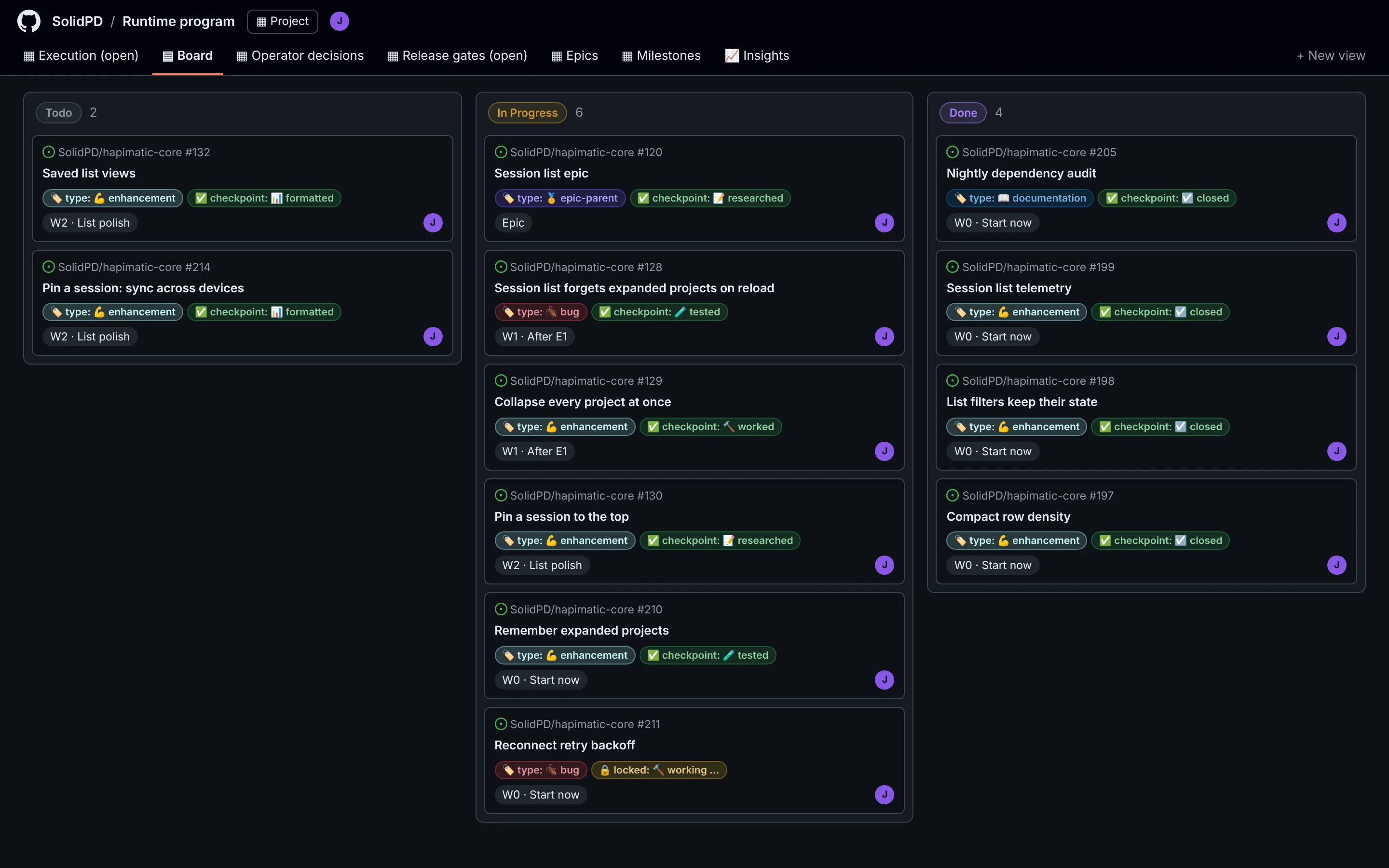Click open-issue icon on card #132
This screenshot has height=868, width=1389.
click(x=49, y=152)
